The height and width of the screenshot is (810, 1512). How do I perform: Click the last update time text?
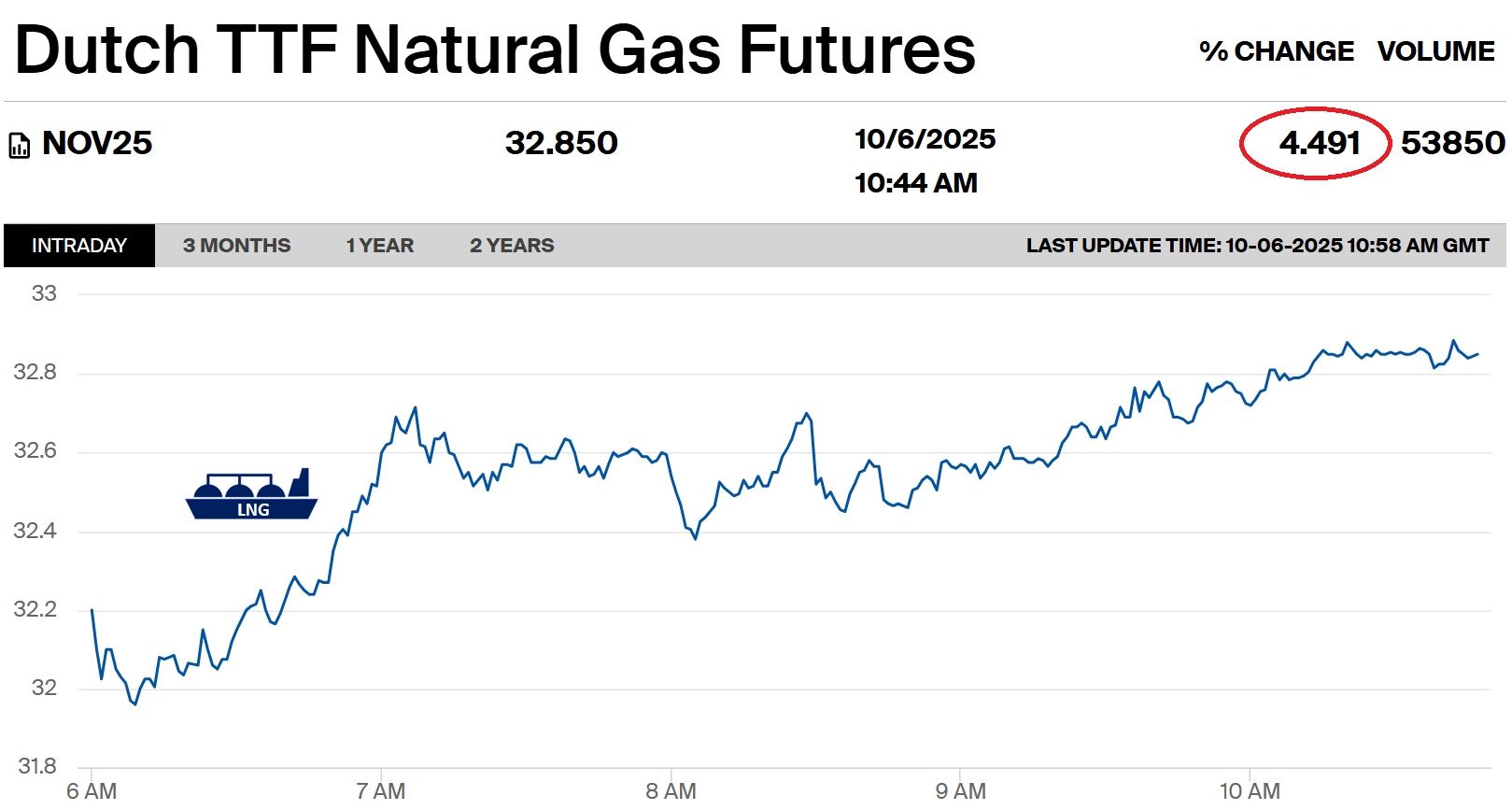[1257, 246]
